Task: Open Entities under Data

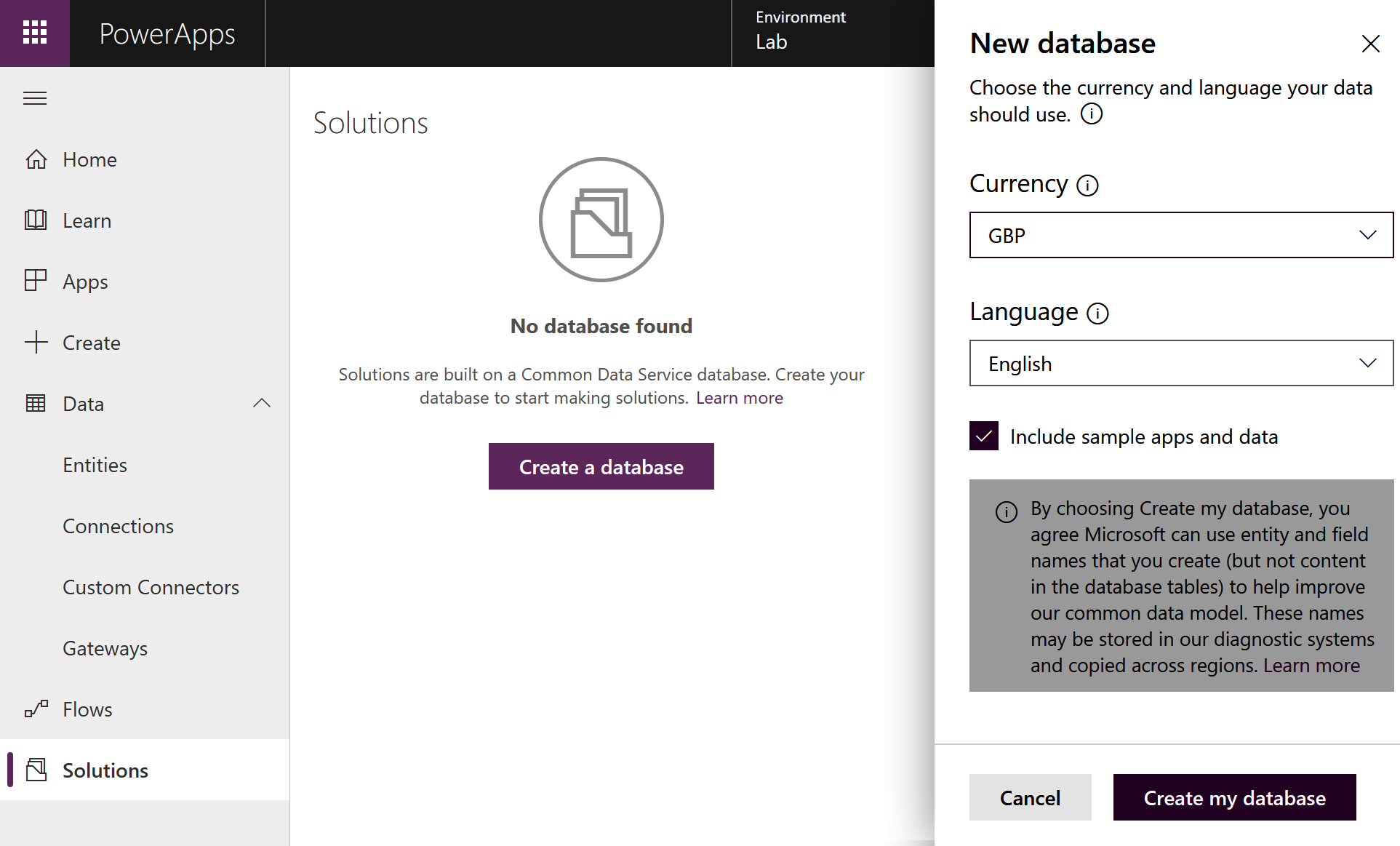Action: (x=145, y=465)
